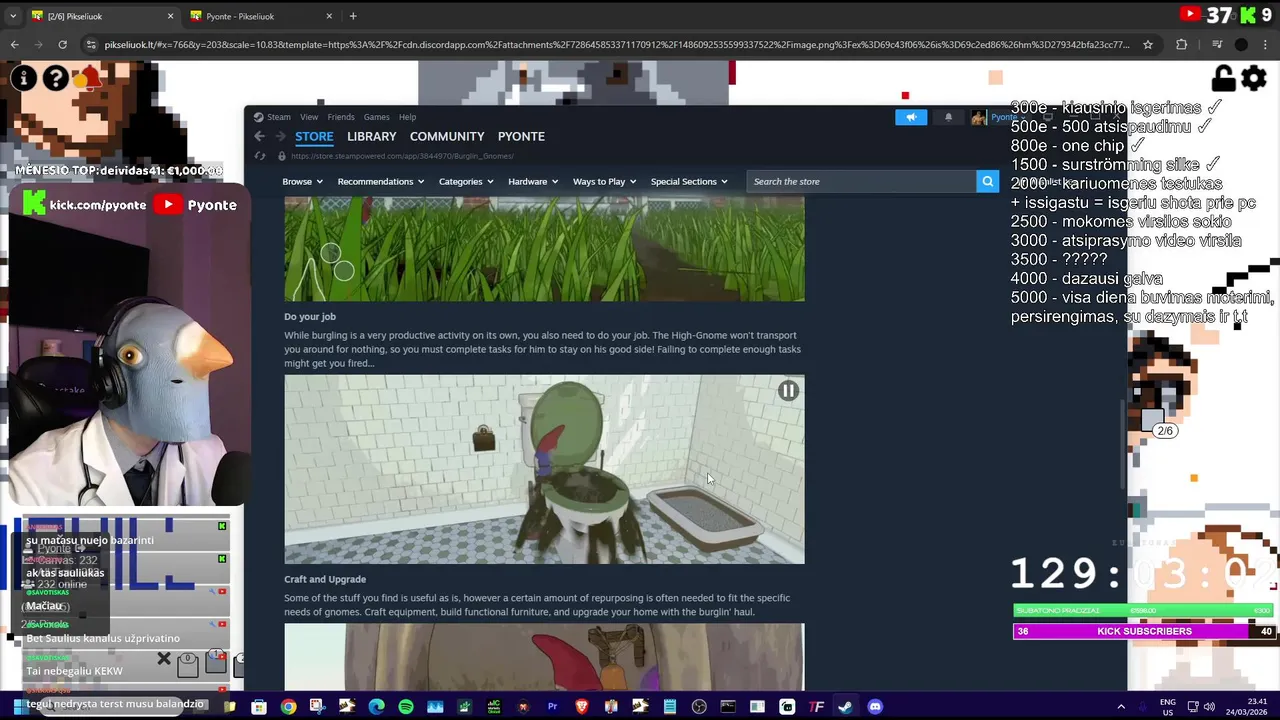Expand the Categories dropdown

(467, 181)
